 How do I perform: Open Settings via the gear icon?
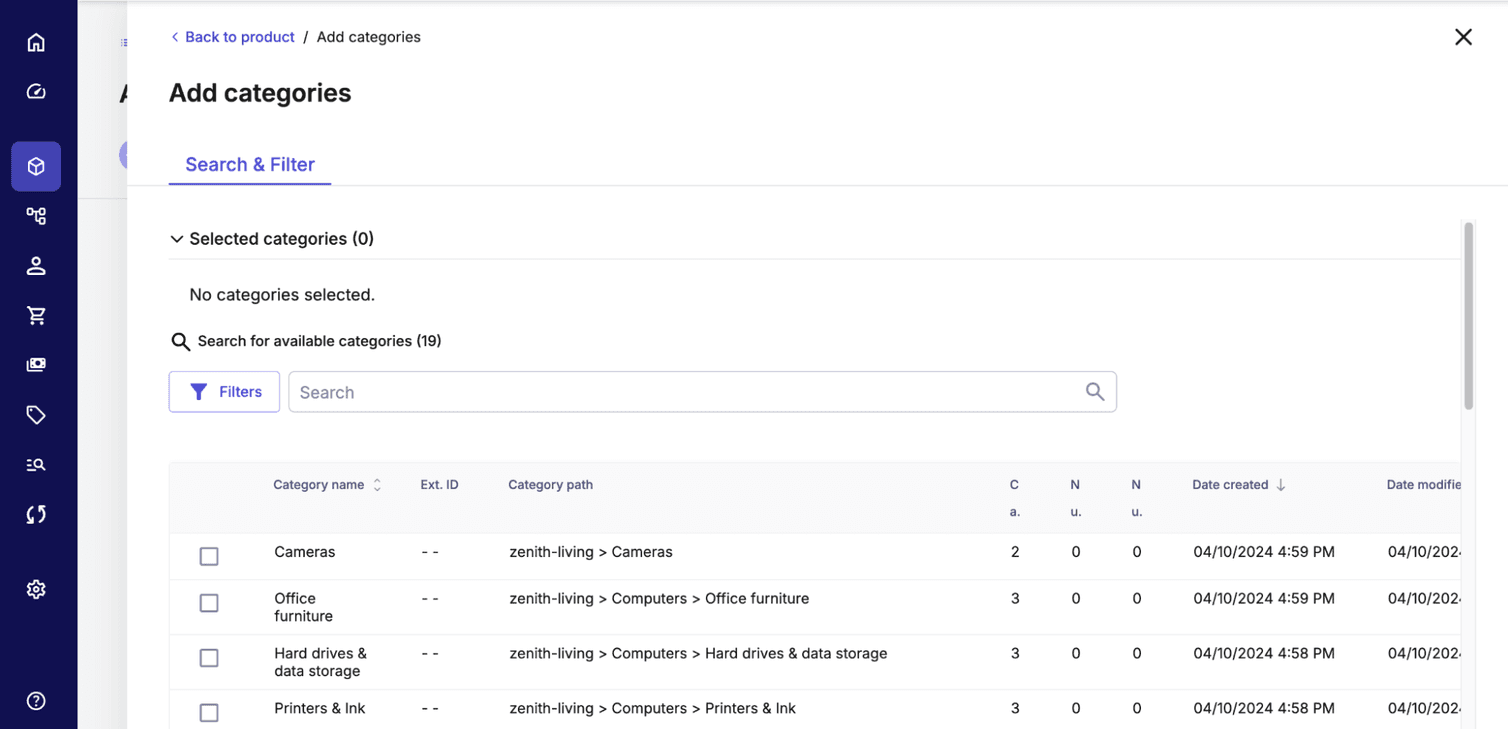click(36, 589)
